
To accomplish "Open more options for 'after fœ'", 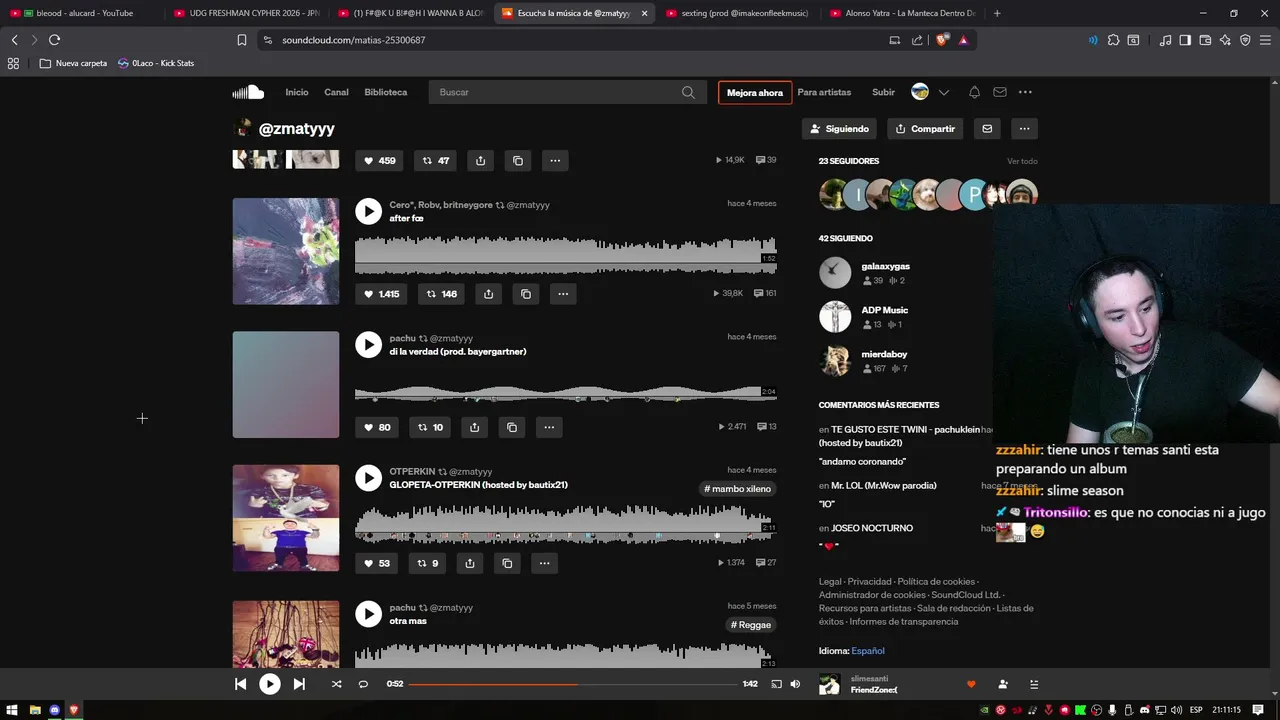I will coord(563,294).
